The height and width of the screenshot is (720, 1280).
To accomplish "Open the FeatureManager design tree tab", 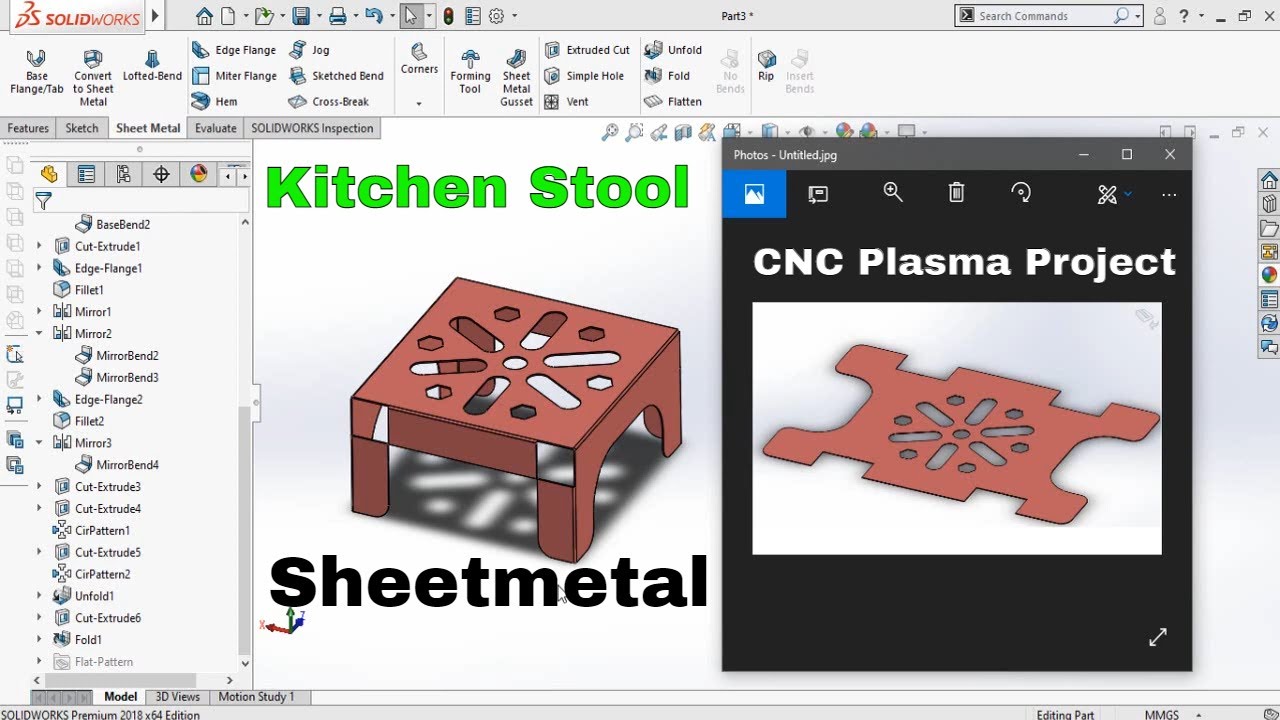I will coord(49,174).
